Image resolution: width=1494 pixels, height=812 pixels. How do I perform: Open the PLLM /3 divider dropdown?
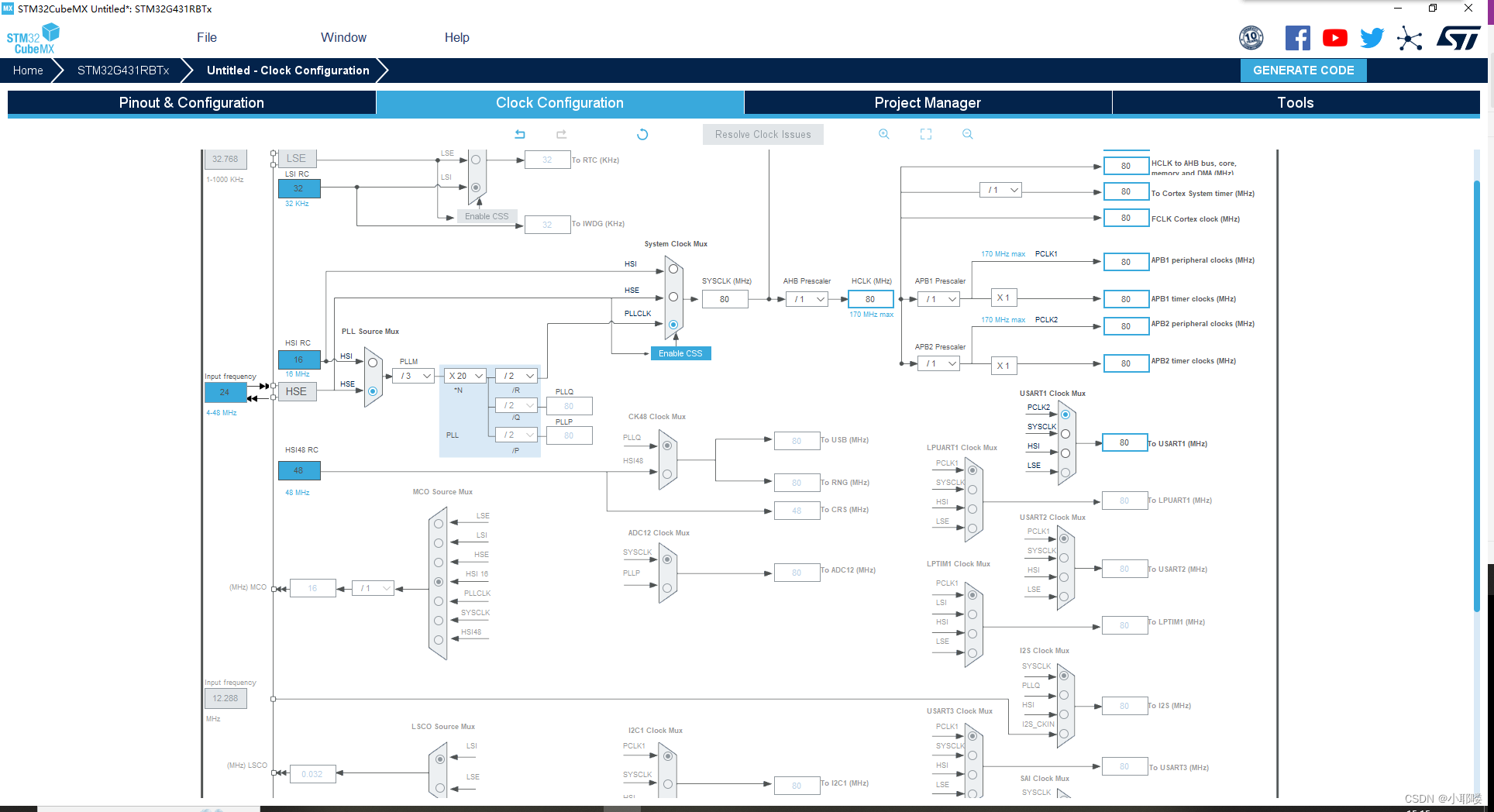coord(413,376)
